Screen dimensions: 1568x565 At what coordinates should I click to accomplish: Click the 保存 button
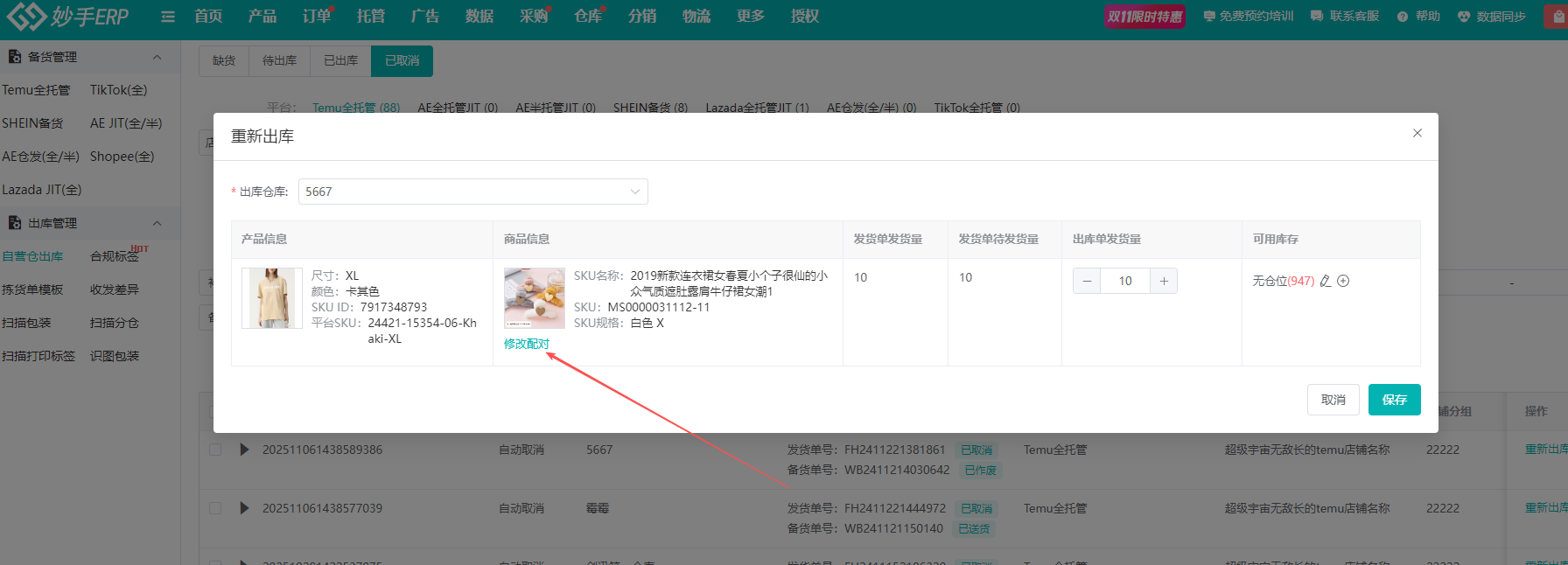point(1394,400)
